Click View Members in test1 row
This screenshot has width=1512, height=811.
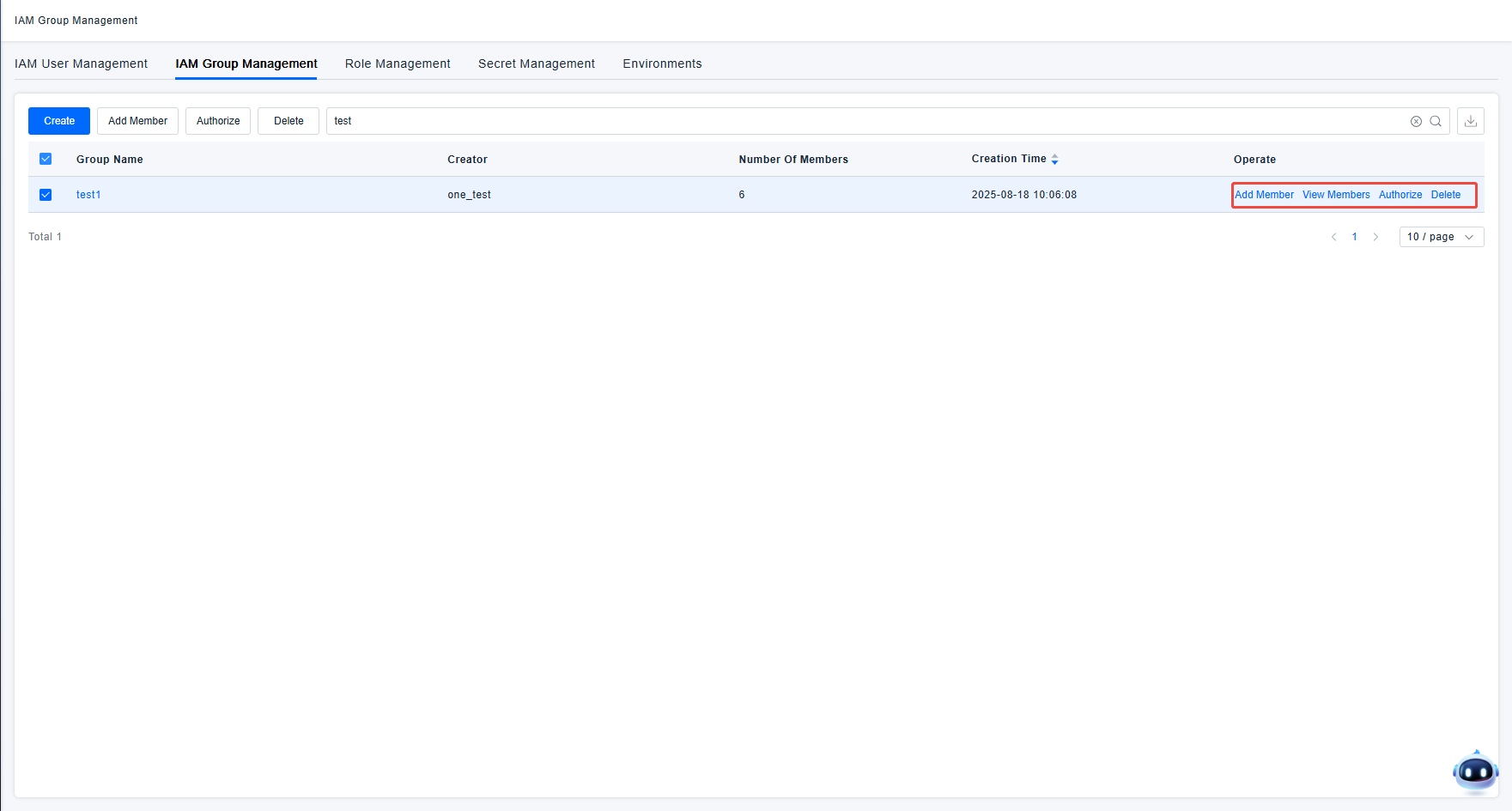pyautogui.click(x=1336, y=195)
